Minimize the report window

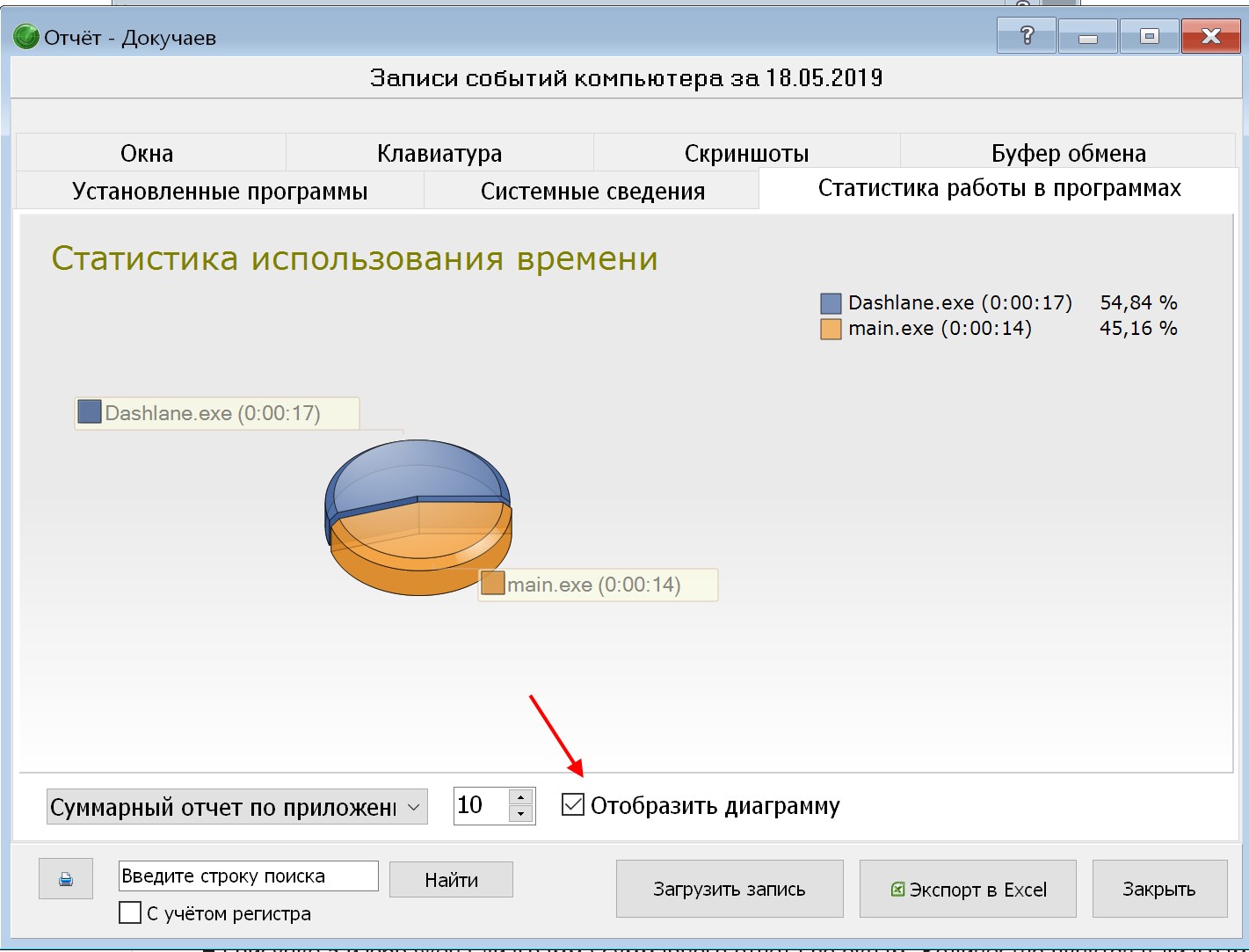[x=1088, y=37]
